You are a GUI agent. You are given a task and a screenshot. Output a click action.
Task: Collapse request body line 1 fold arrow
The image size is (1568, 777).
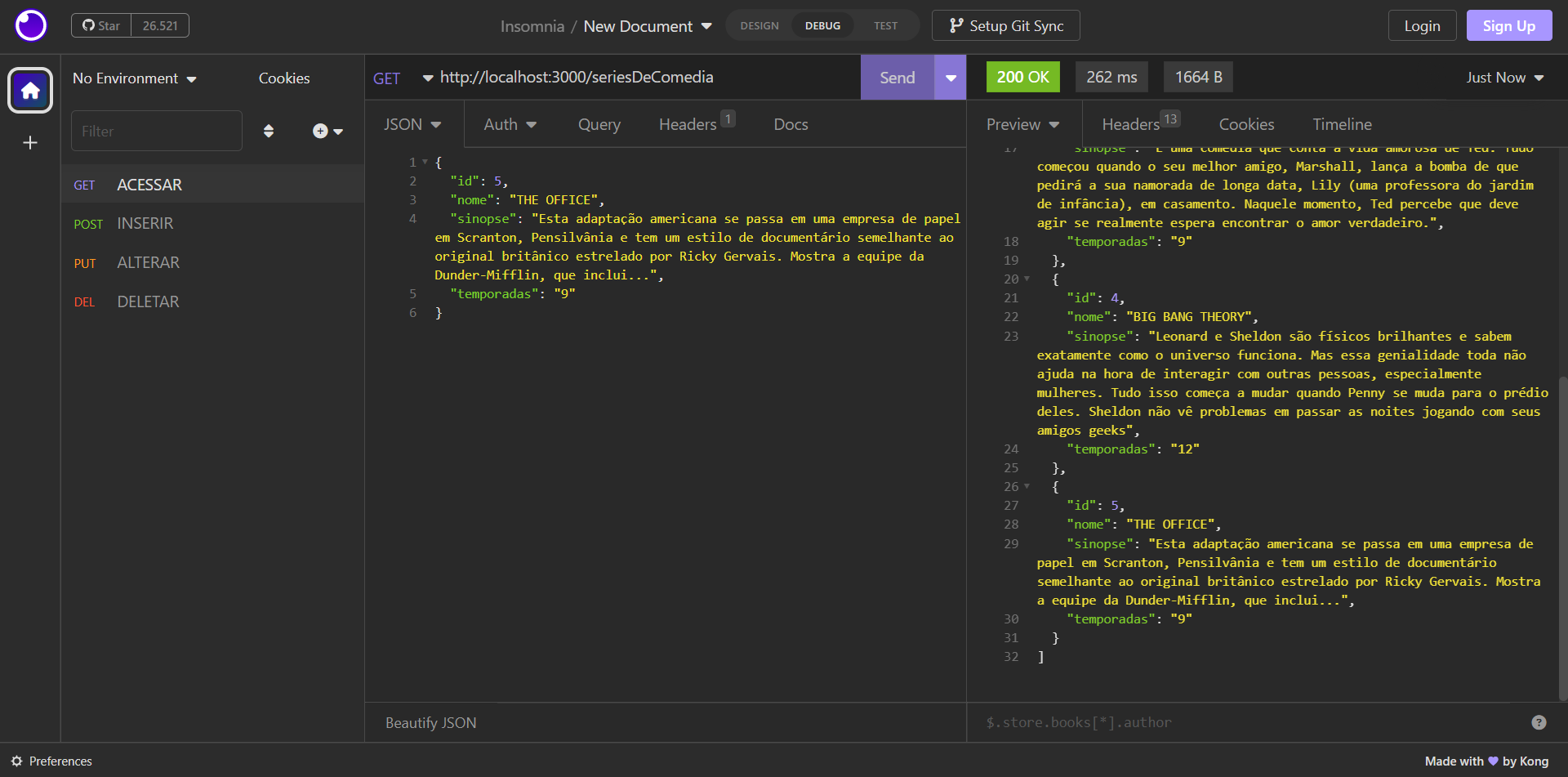(425, 162)
